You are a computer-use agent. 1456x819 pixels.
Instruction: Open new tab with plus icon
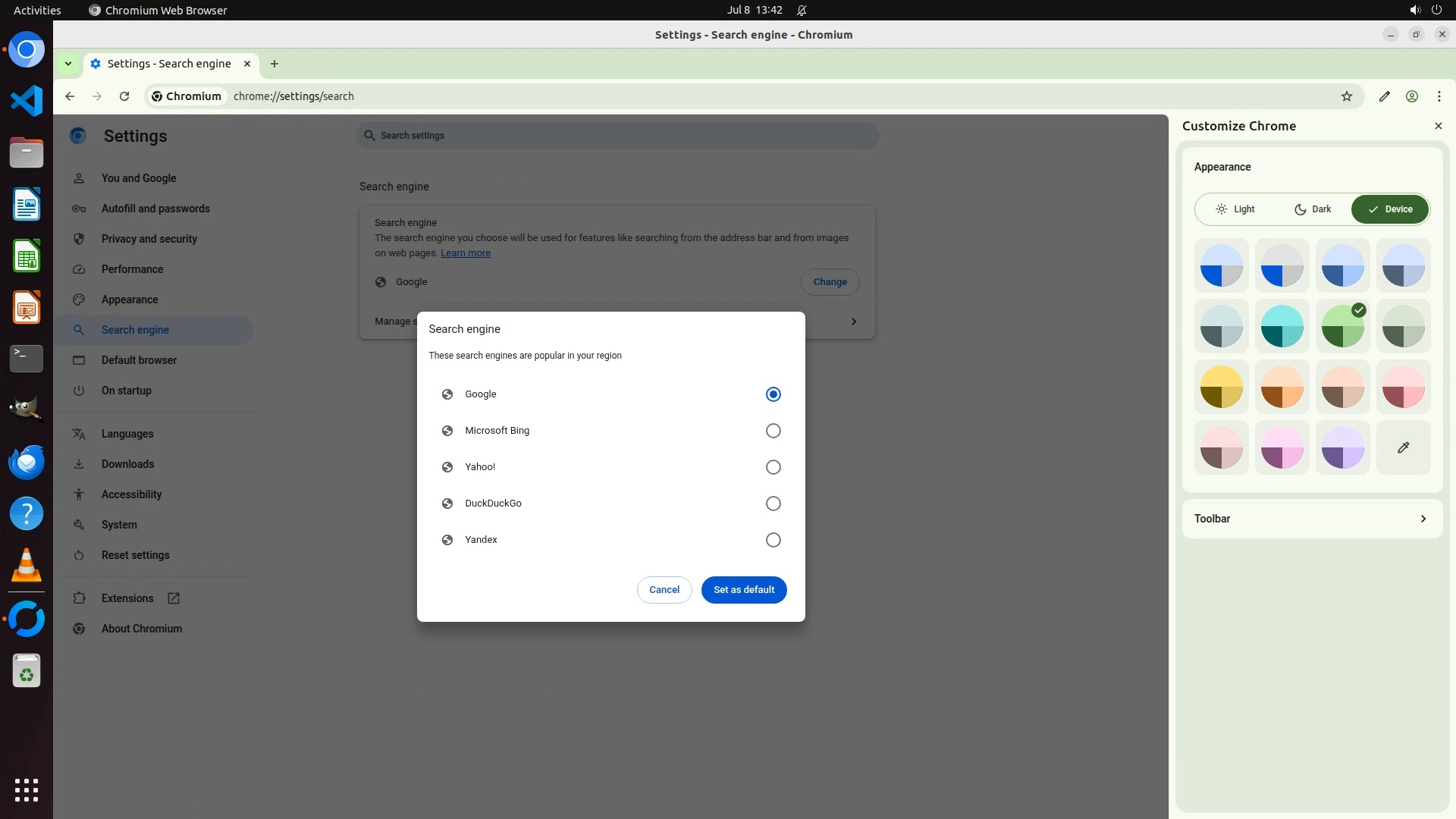pyautogui.click(x=275, y=64)
